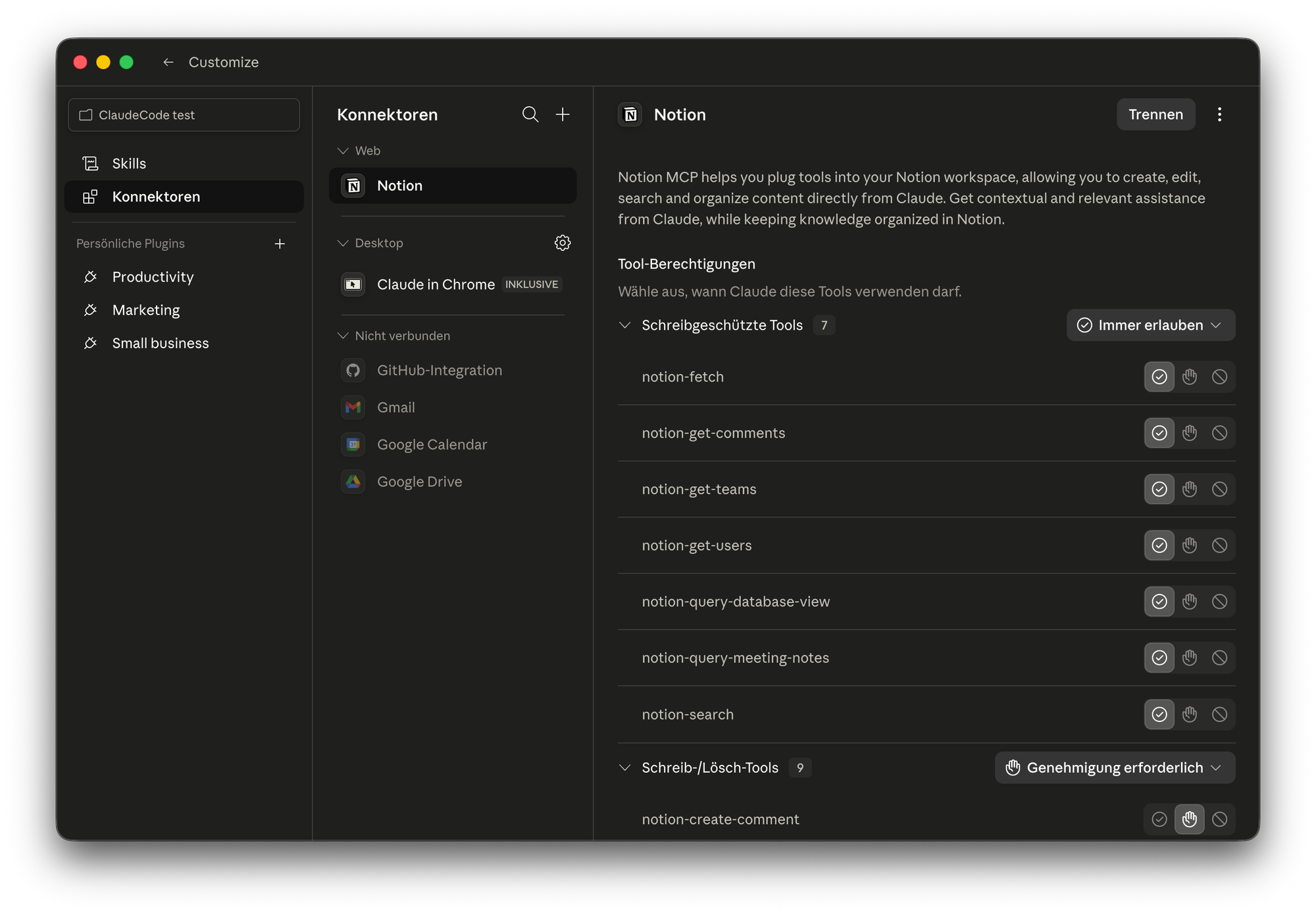Open the Immer erlauben dropdown
The height and width of the screenshot is (915, 1316).
pyautogui.click(x=1150, y=325)
